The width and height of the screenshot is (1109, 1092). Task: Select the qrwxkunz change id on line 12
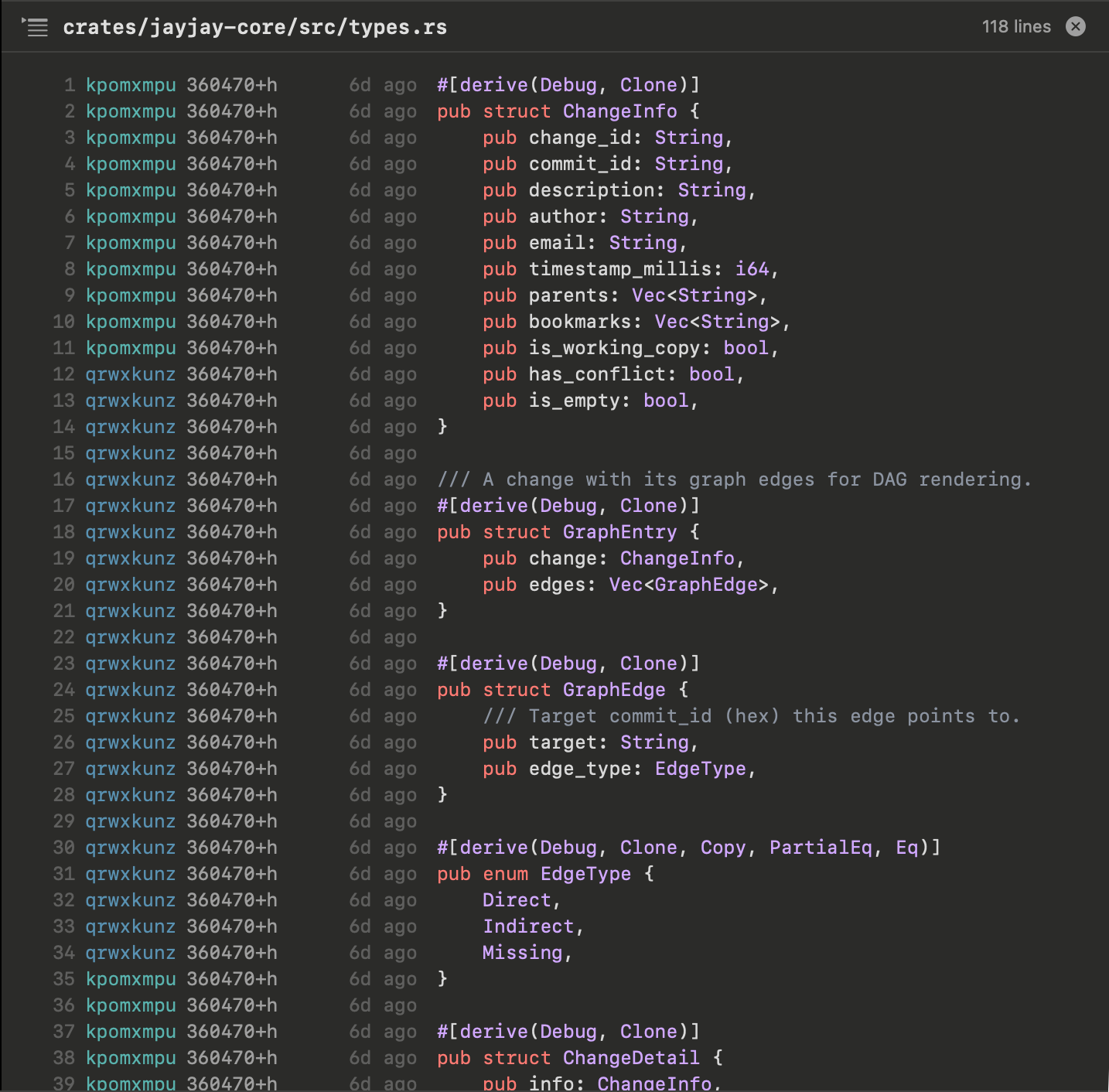coord(131,374)
